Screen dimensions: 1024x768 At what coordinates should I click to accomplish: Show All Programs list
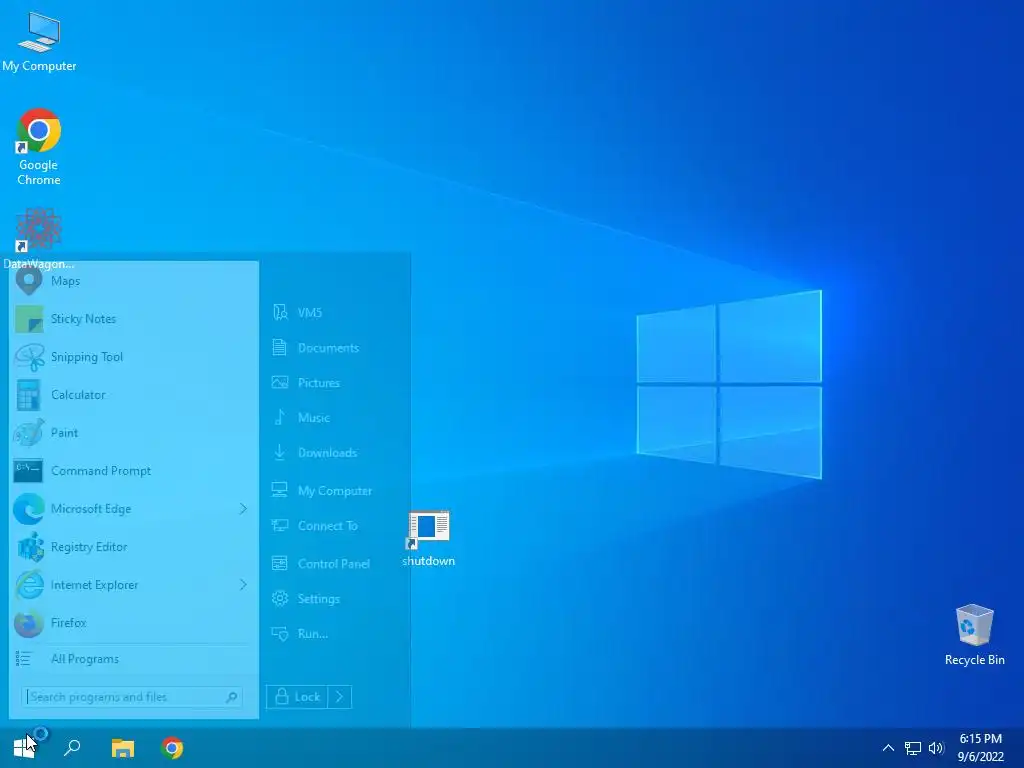click(x=133, y=659)
